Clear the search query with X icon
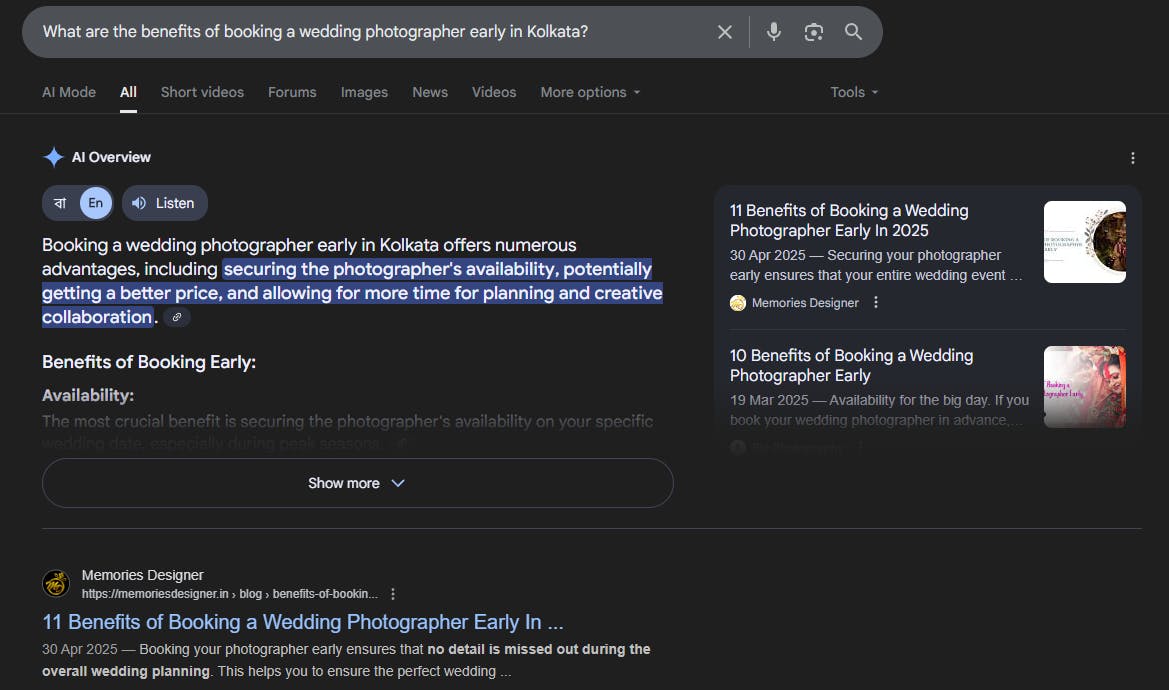 pyautogui.click(x=725, y=32)
